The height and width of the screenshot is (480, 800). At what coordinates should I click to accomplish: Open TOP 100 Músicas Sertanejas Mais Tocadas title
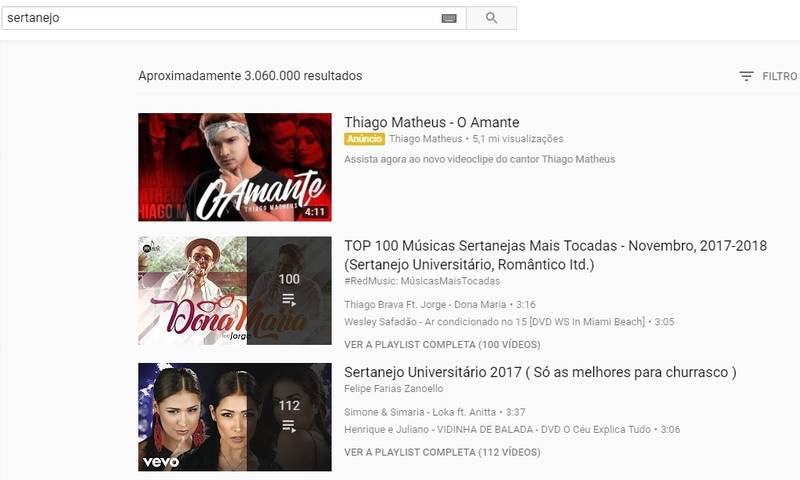(555, 255)
